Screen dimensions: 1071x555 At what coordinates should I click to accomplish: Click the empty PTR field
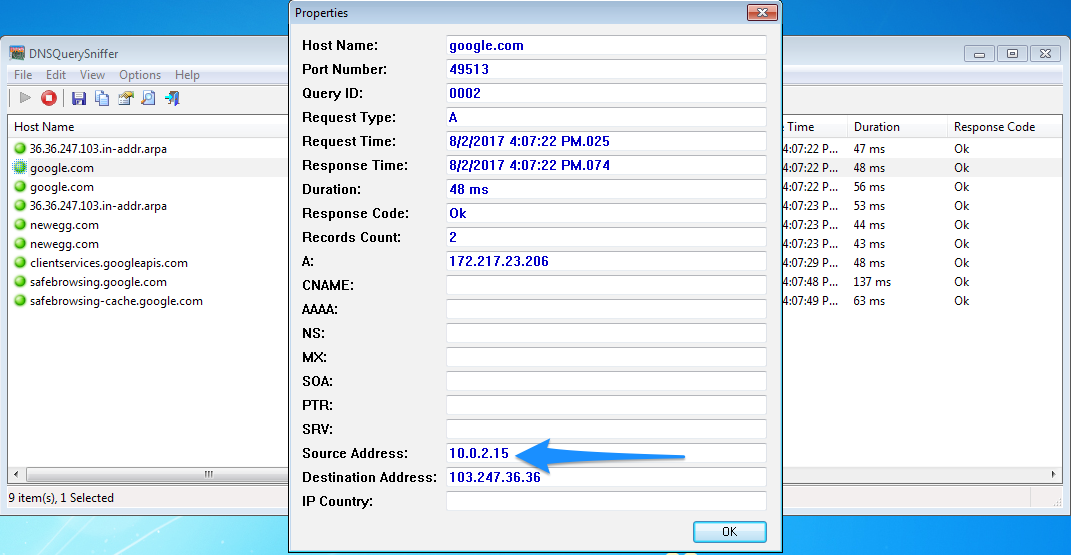pos(606,405)
